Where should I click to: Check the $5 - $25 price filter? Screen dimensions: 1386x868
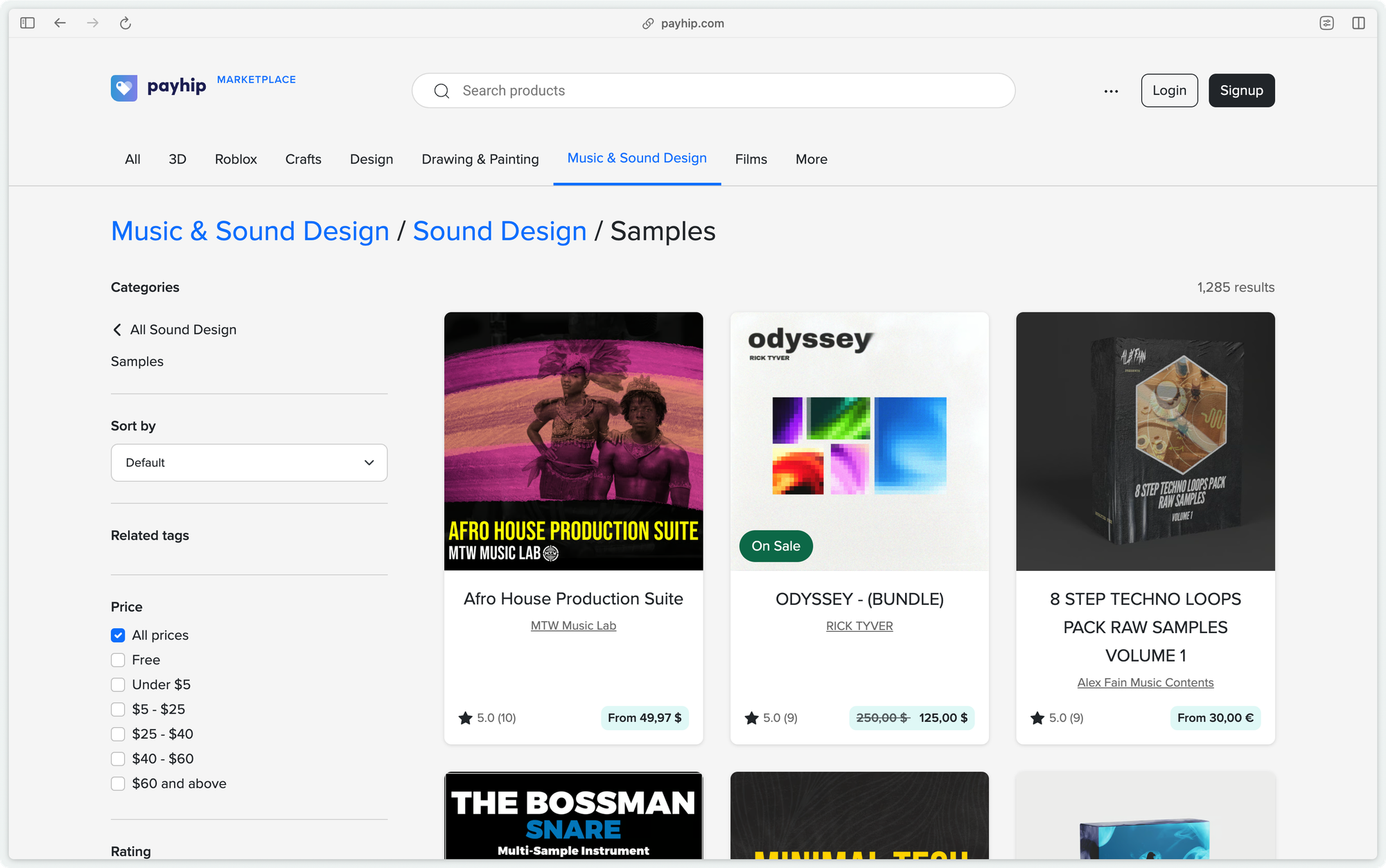[118, 709]
